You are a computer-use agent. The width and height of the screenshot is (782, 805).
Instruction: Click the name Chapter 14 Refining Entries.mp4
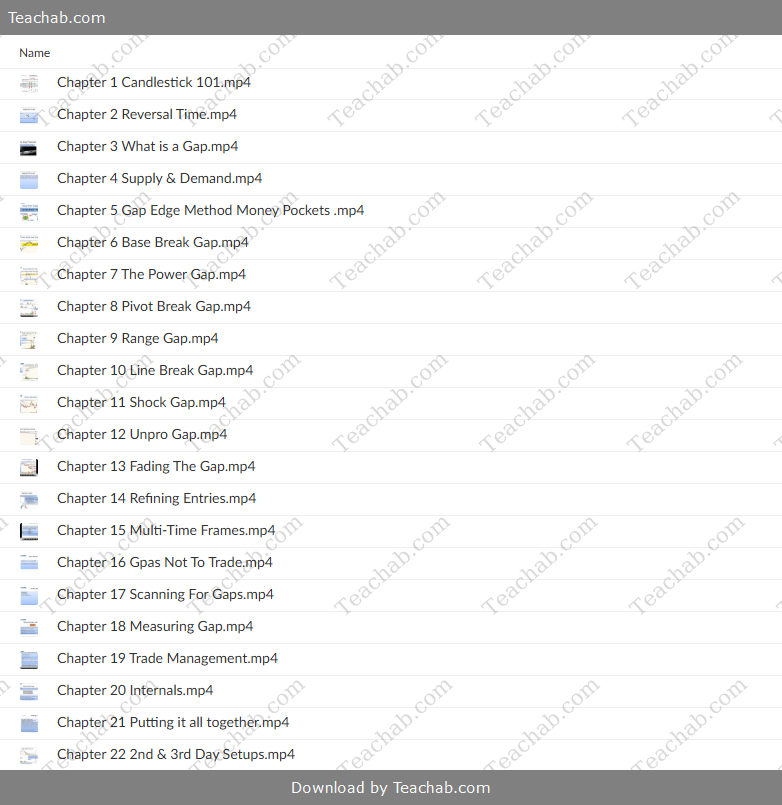pyautogui.click(x=157, y=498)
